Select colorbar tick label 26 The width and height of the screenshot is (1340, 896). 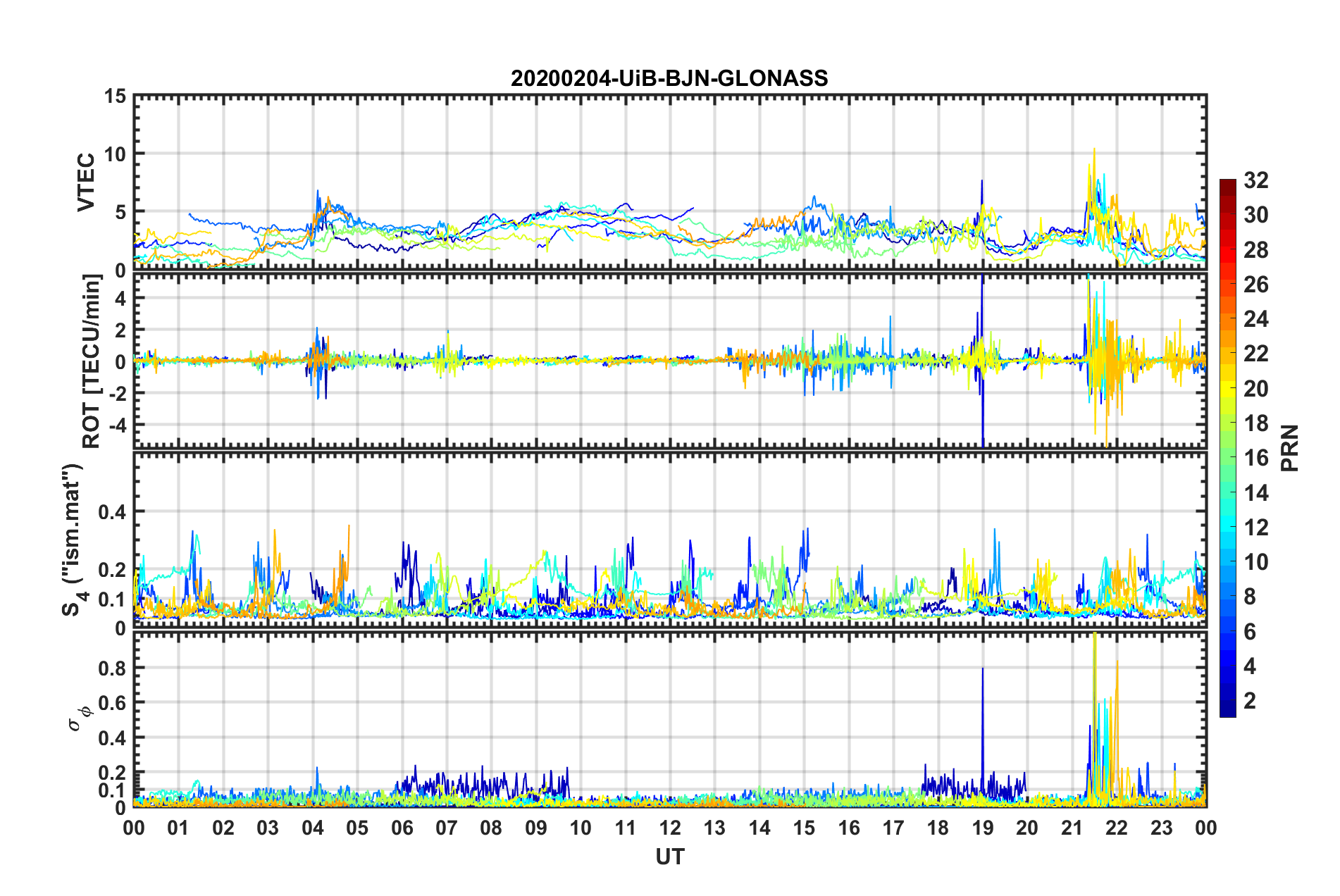tap(1255, 285)
